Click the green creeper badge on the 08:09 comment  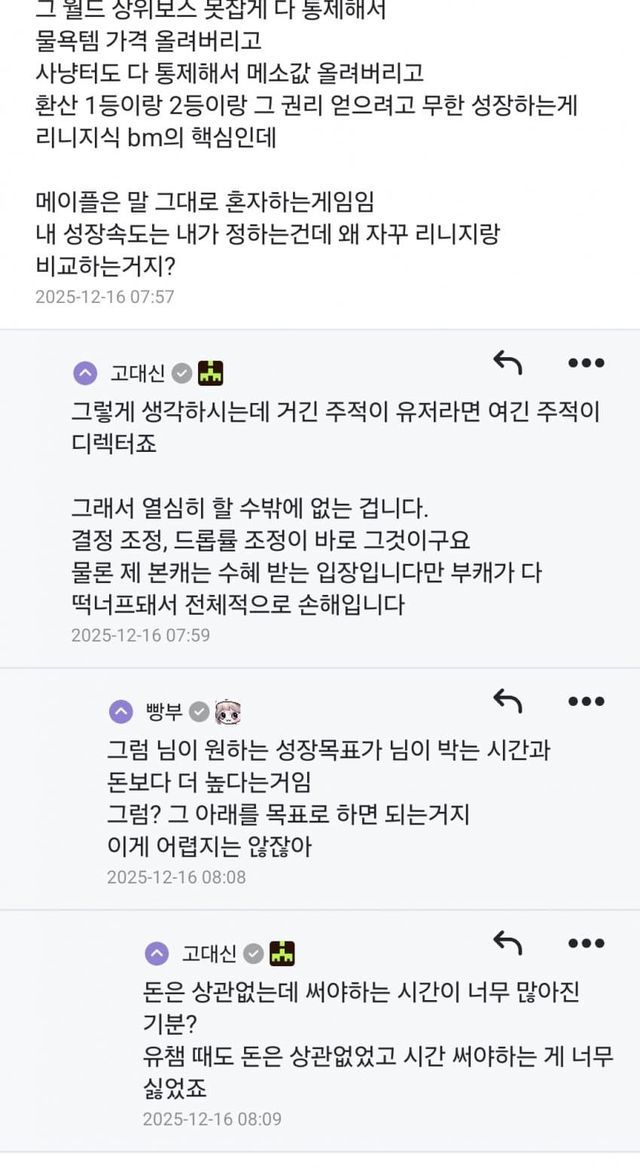282,953
